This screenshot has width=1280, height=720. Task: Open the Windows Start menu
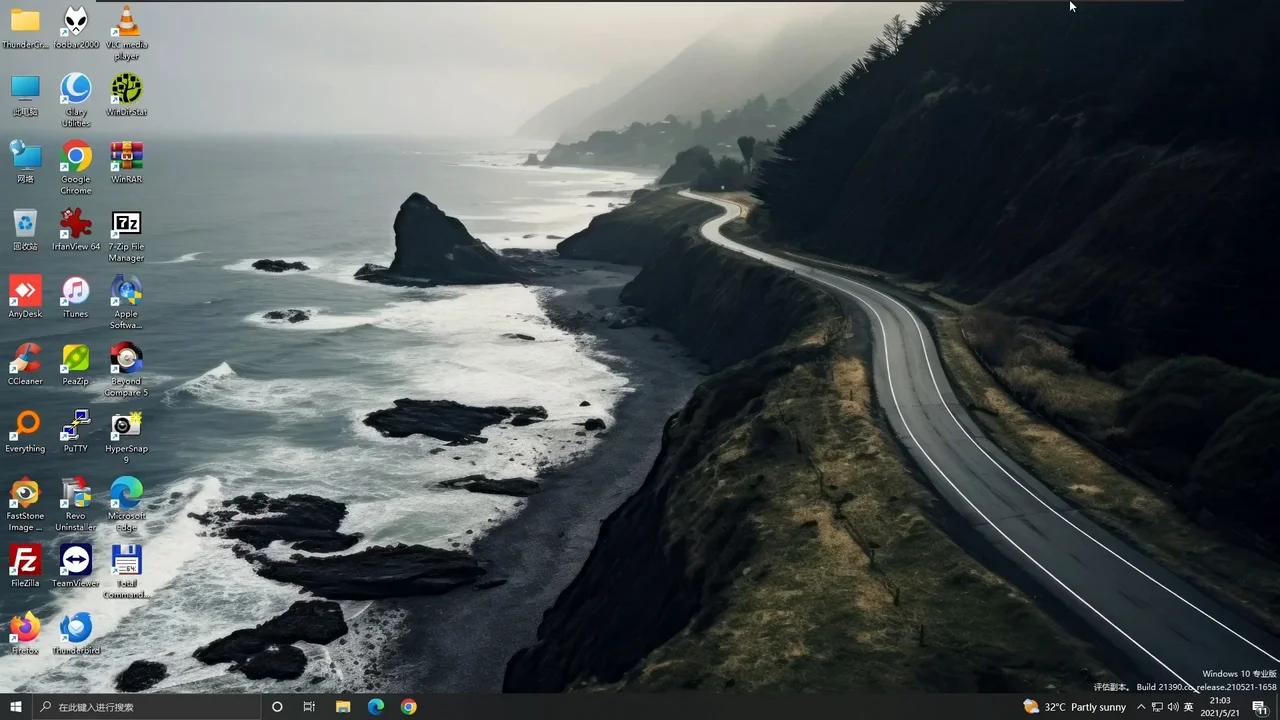click(15, 707)
